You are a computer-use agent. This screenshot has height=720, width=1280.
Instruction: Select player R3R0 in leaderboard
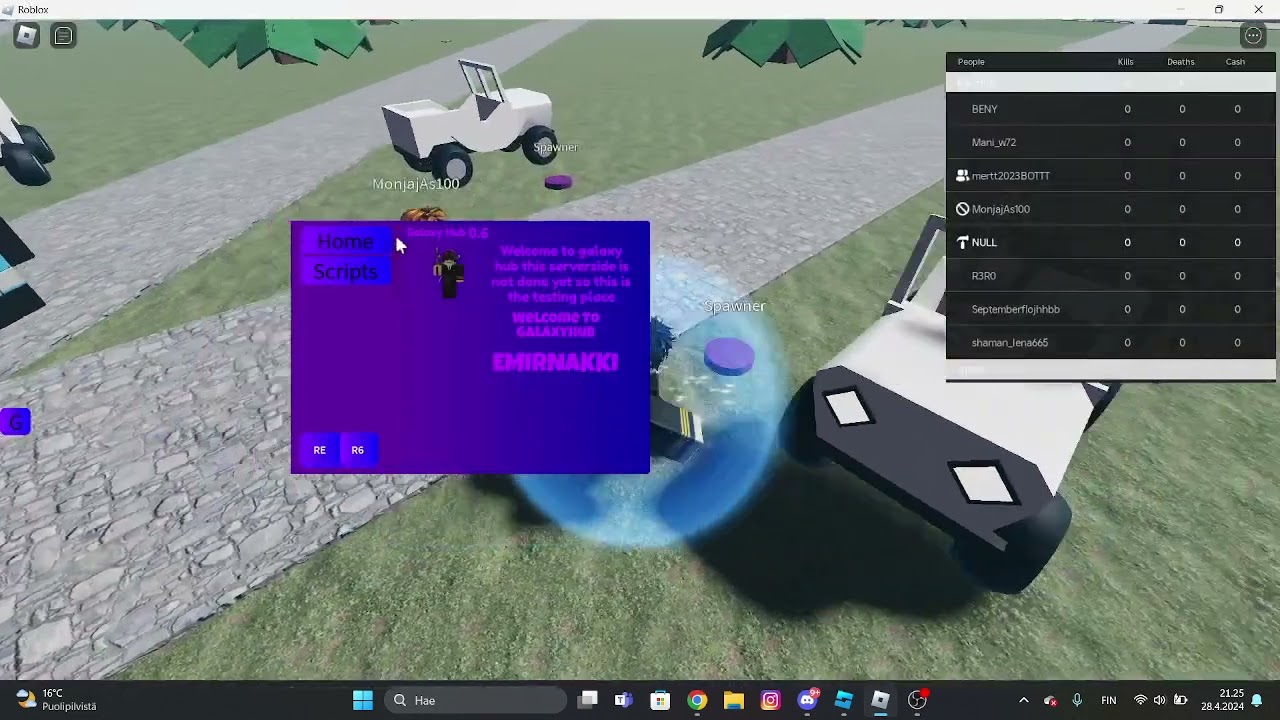pyautogui.click(x=1111, y=276)
